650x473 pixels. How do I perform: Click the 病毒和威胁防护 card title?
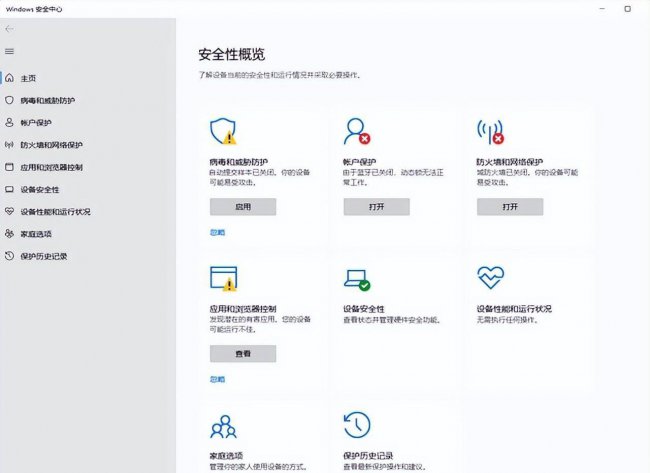239,162
